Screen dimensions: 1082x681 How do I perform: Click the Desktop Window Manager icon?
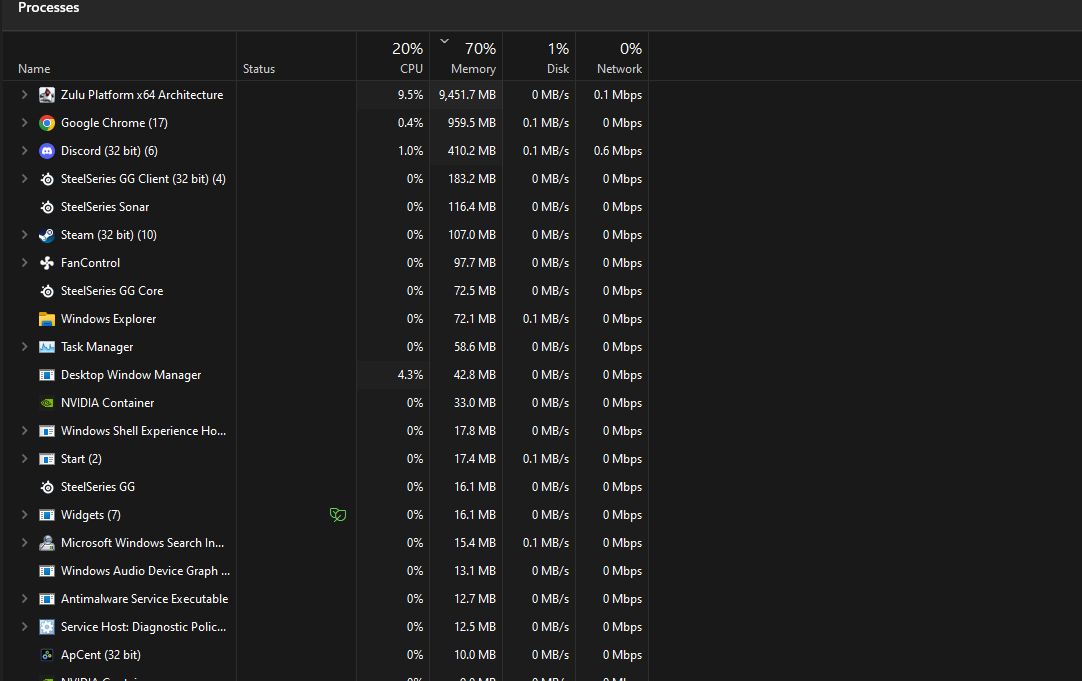pyautogui.click(x=47, y=375)
